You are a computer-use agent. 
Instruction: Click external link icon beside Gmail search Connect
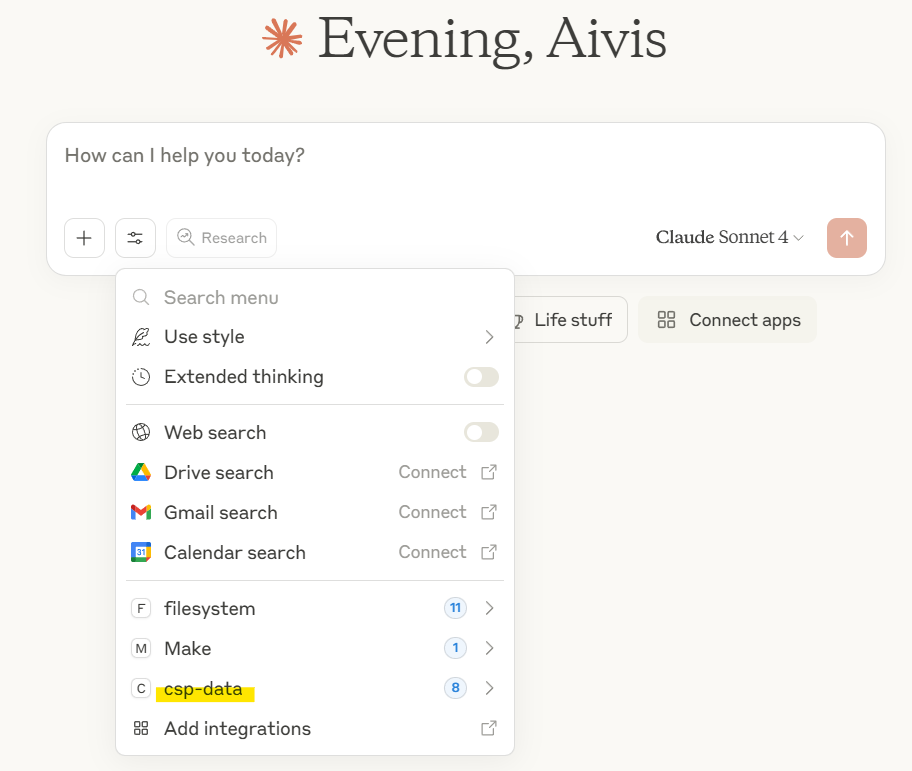point(489,512)
